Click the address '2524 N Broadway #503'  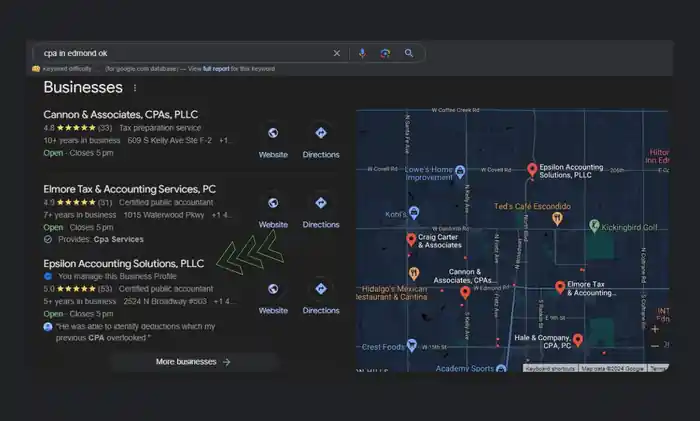click(165, 301)
